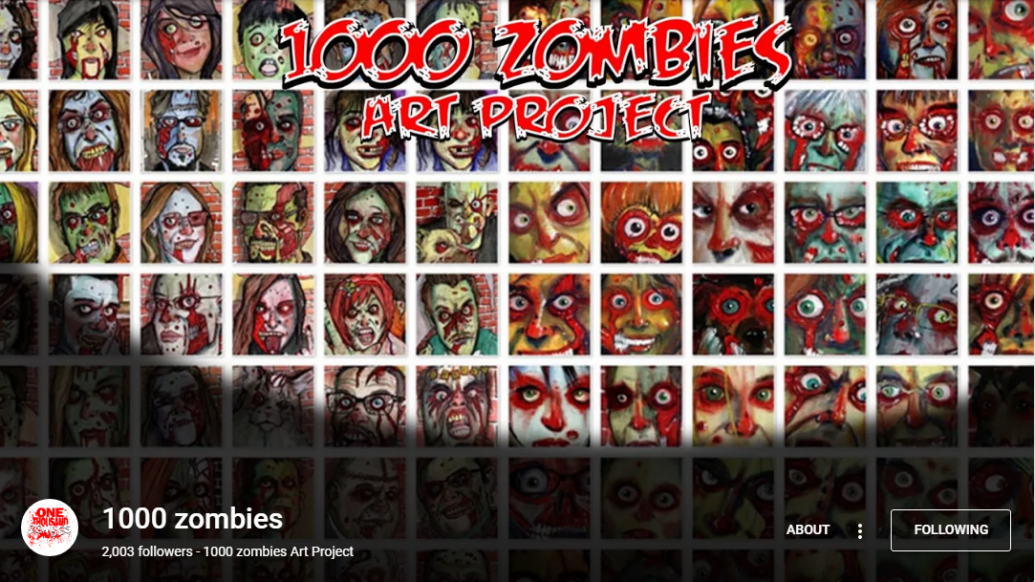Select the pale white-faced zombie with black eyes
The width and height of the screenshot is (1035, 582).
[x=733, y=222]
